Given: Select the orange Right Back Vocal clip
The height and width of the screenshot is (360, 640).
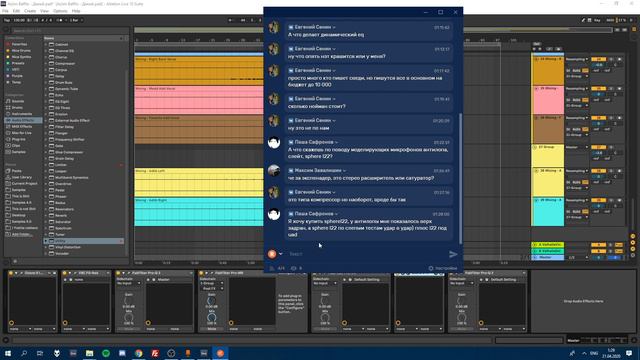Looking at the screenshot, I should coord(199,71).
